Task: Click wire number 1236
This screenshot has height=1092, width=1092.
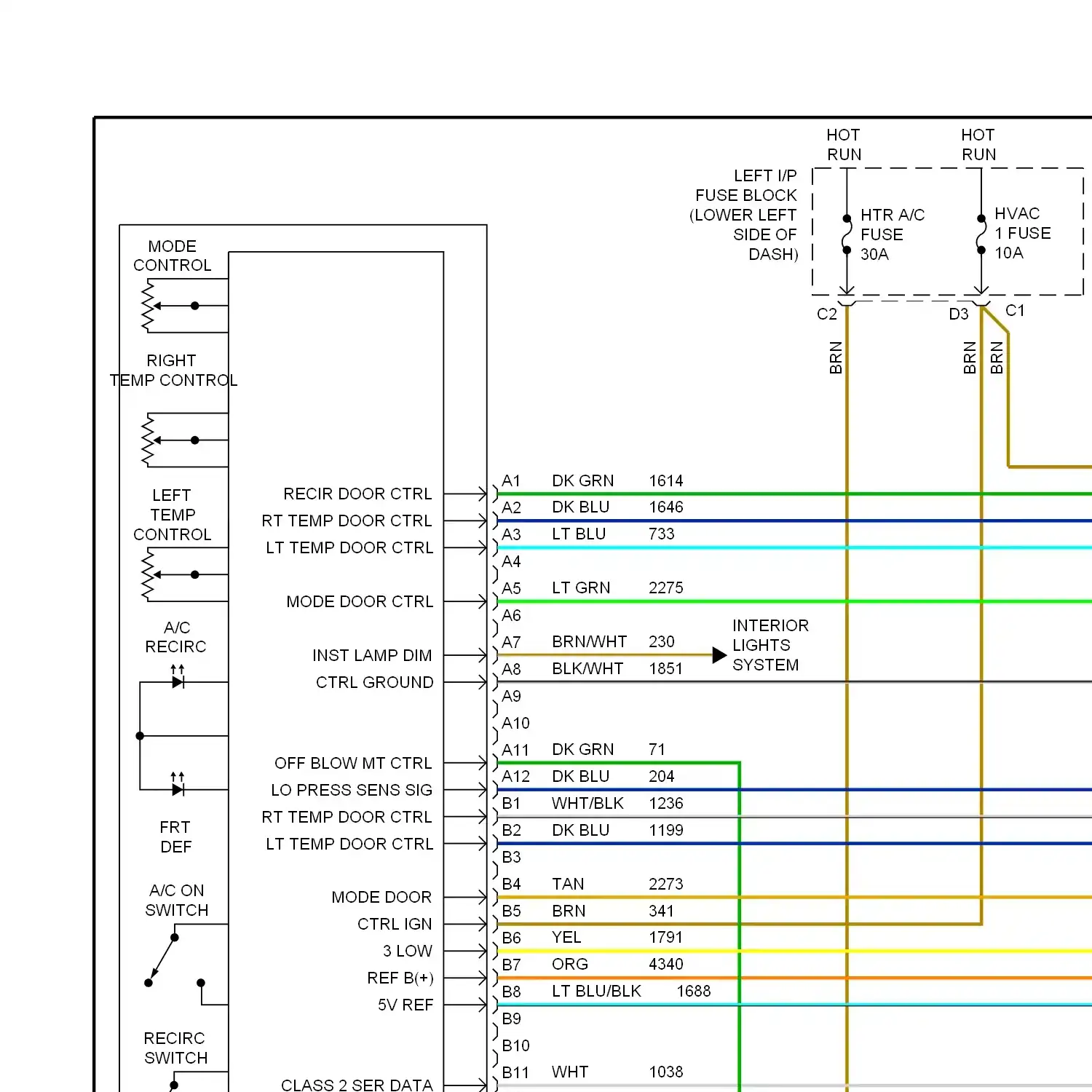Action: coord(666,803)
